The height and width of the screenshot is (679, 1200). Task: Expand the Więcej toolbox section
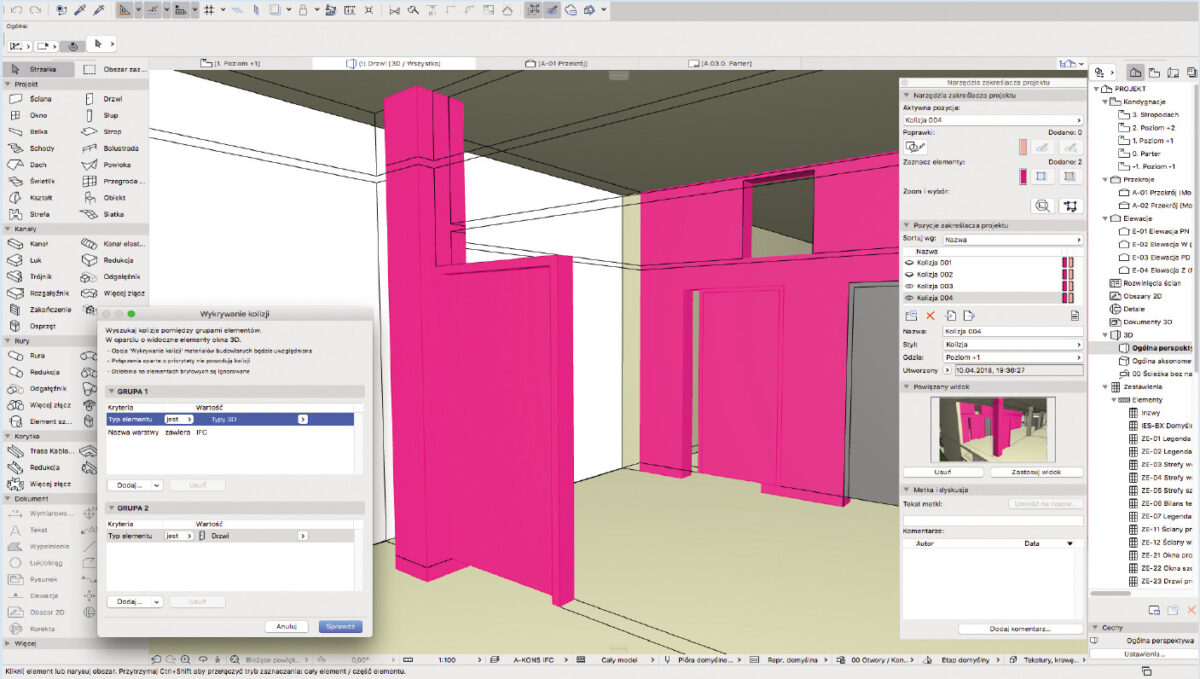pos(6,644)
